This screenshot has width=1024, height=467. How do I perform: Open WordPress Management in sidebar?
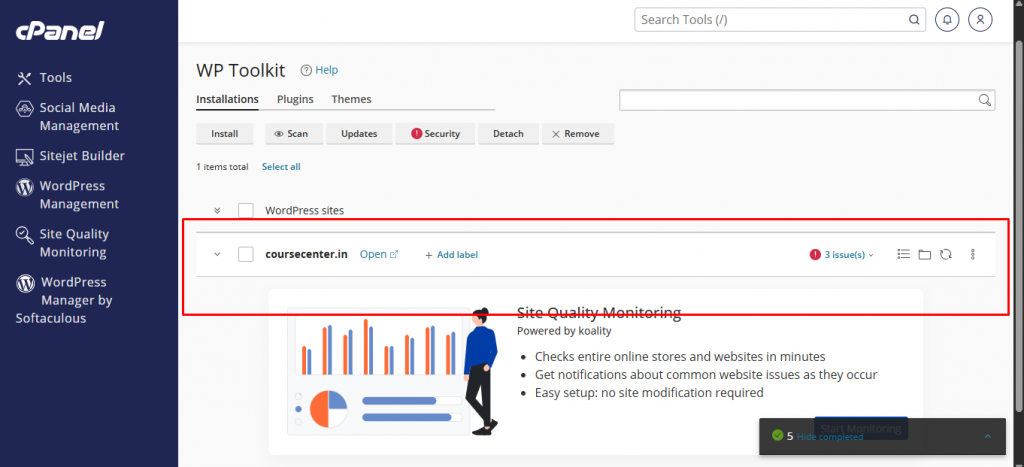67,195
